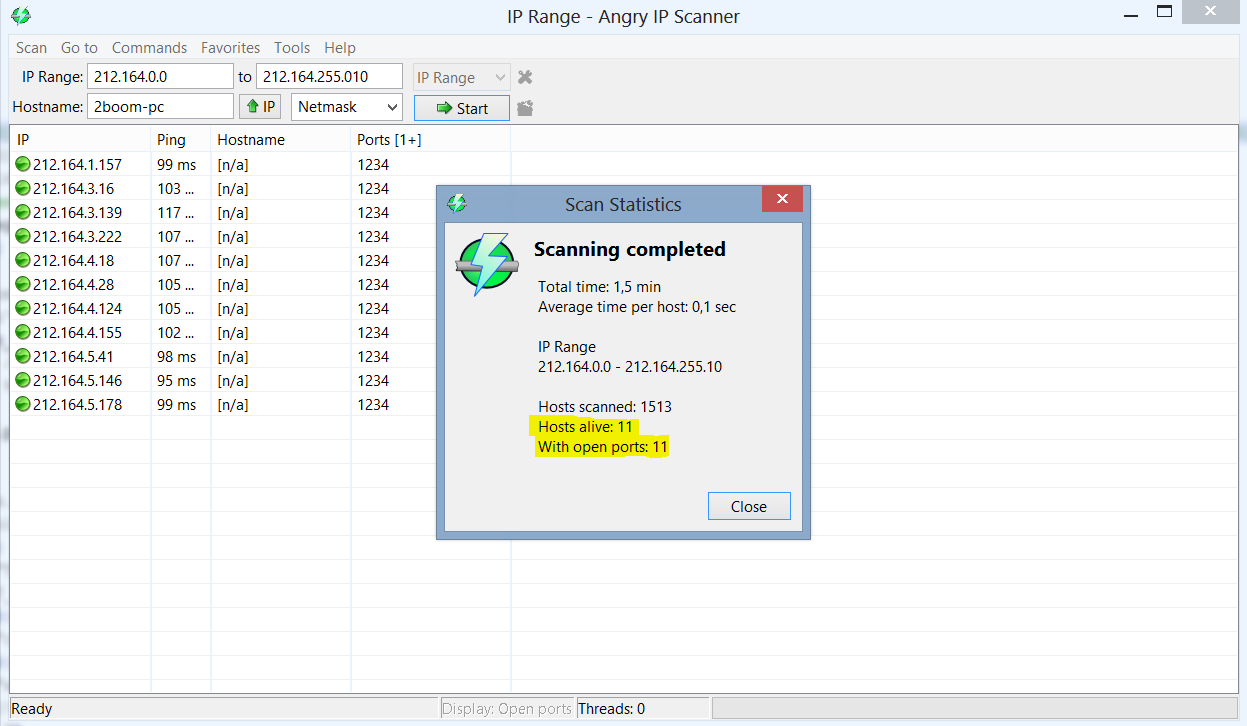Click the 98 ms ping value
This screenshot has height=726, width=1247.
pyautogui.click(x=177, y=356)
